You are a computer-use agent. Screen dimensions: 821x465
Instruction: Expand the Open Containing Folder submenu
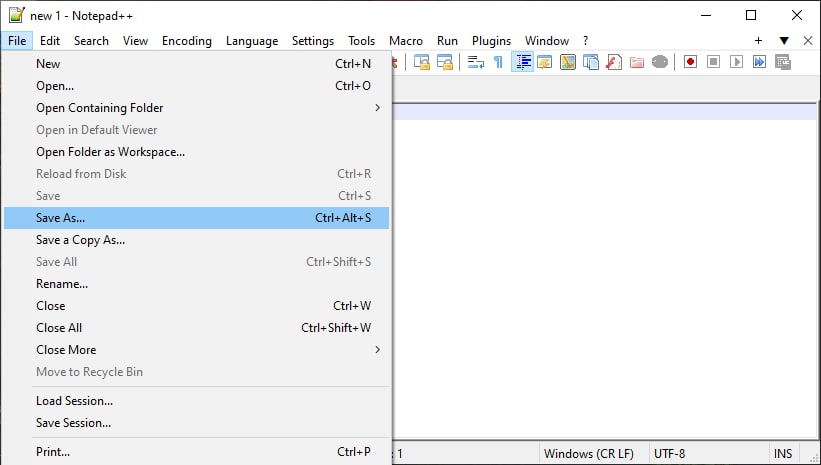[x=196, y=108]
